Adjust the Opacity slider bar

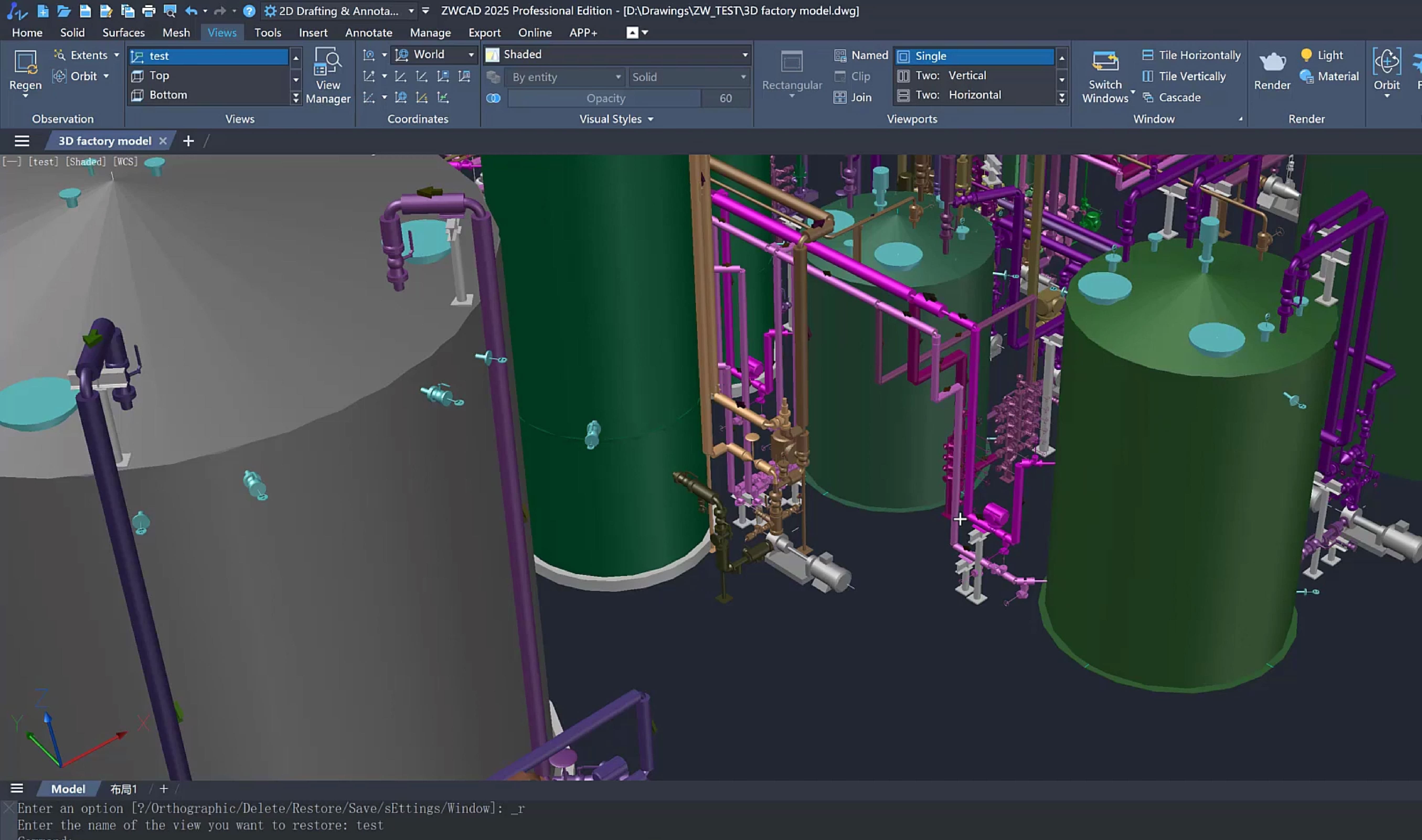(x=604, y=99)
